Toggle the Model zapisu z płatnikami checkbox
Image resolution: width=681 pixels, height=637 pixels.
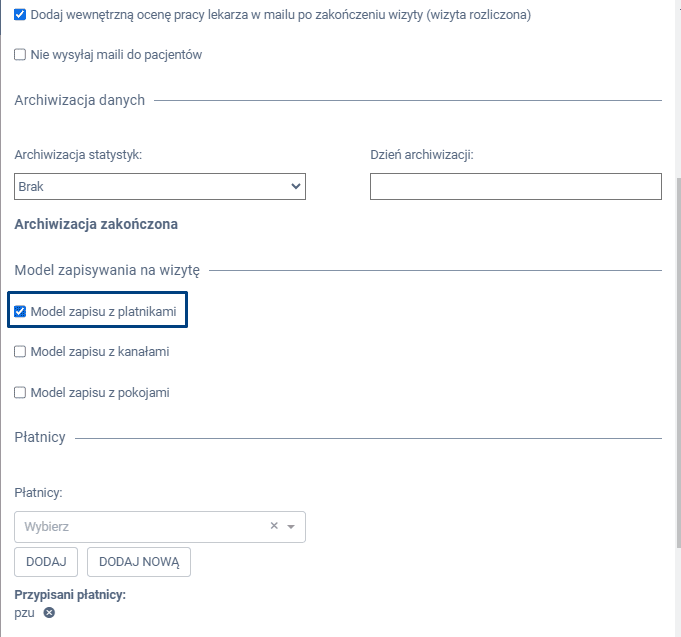click(20, 312)
